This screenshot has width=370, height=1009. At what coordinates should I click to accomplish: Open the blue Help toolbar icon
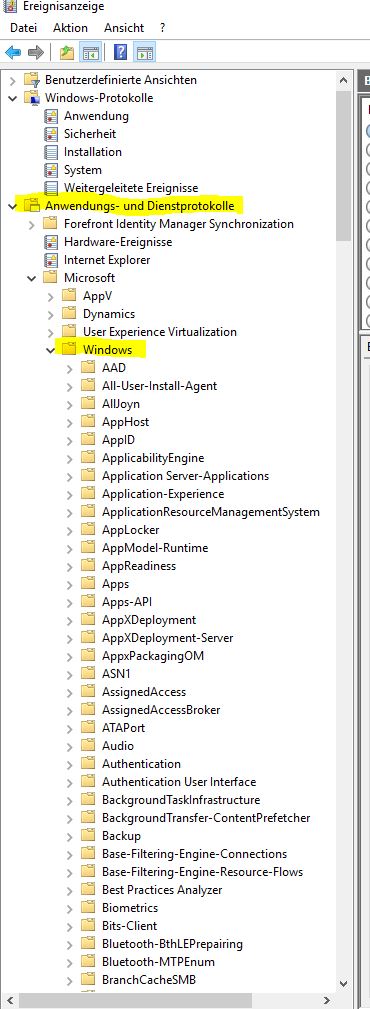[120, 52]
